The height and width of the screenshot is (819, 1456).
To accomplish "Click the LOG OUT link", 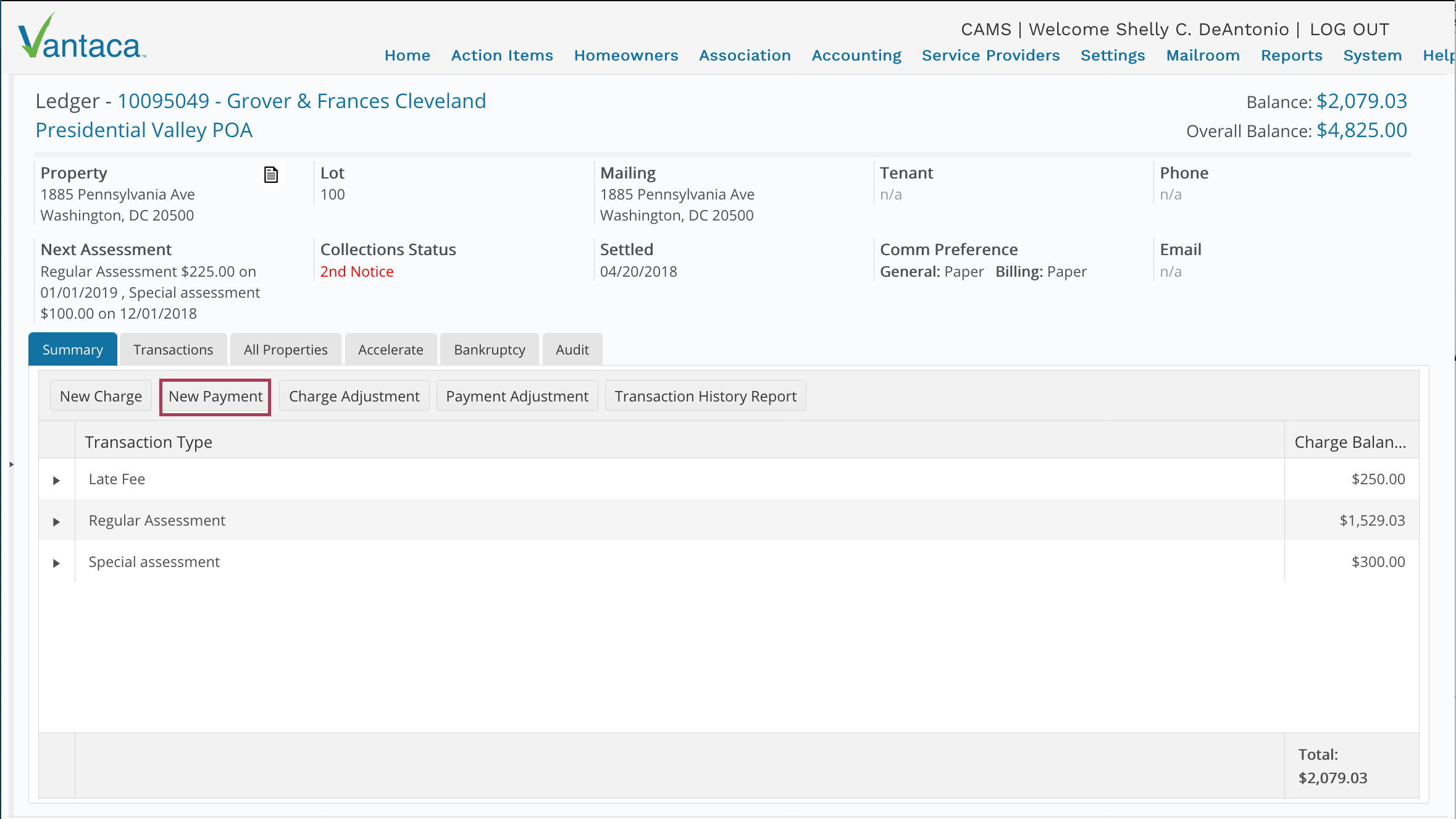I will (x=1349, y=29).
